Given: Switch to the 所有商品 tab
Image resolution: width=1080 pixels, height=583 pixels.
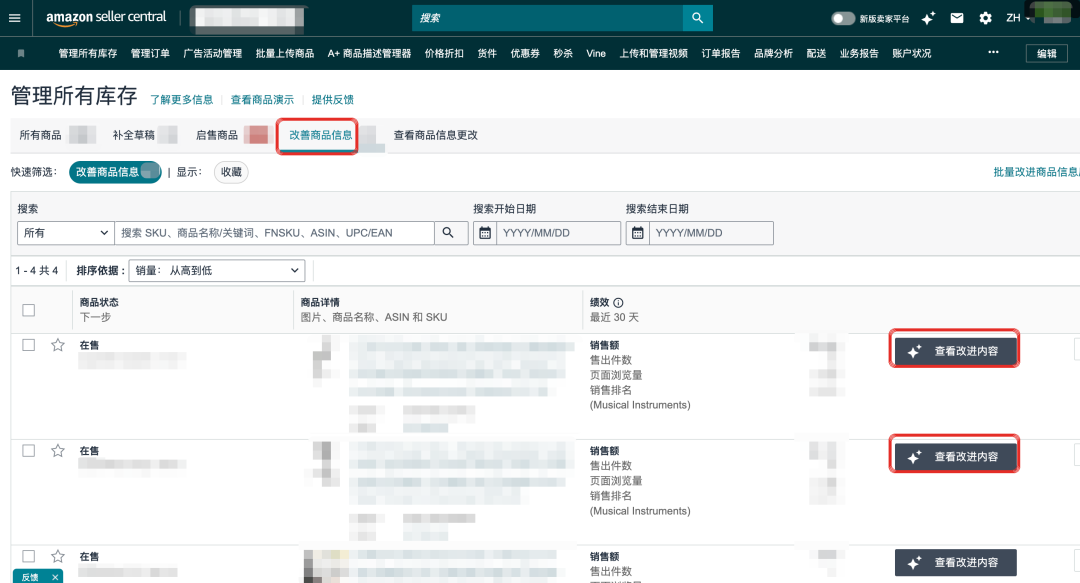Looking at the screenshot, I should tap(41, 135).
